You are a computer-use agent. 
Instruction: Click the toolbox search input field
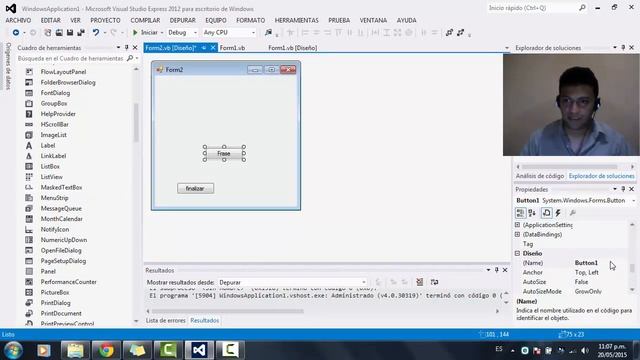(71, 58)
